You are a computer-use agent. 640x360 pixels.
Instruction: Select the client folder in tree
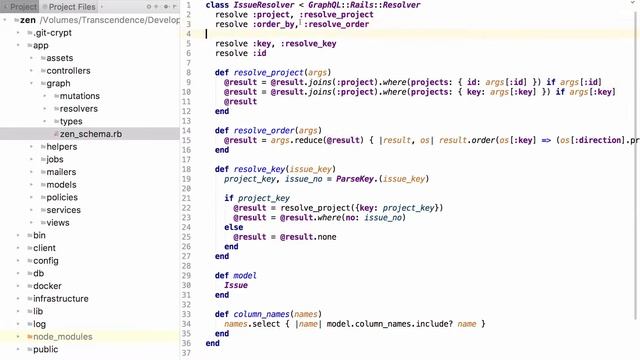(44, 248)
